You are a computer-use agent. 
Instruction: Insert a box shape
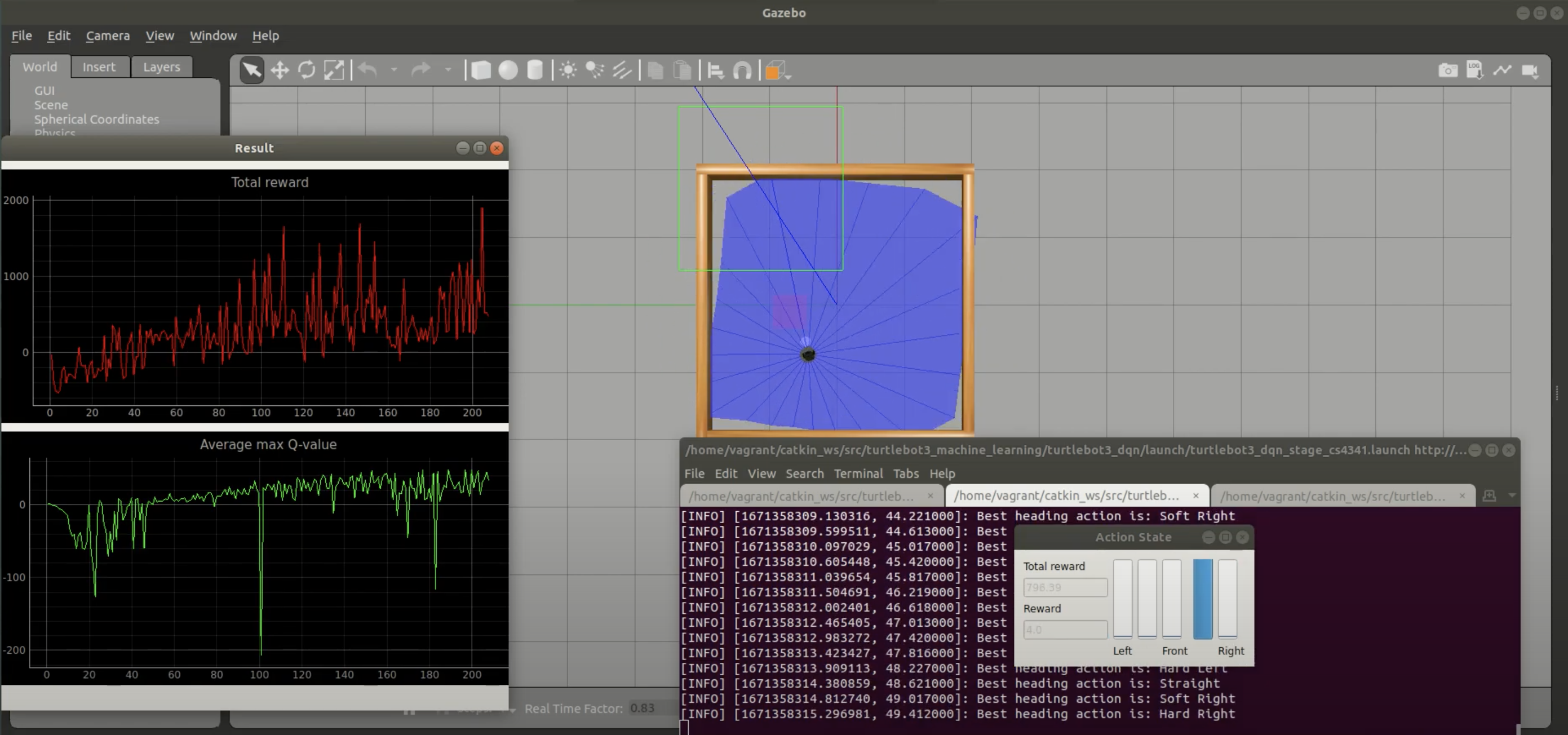(481, 70)
